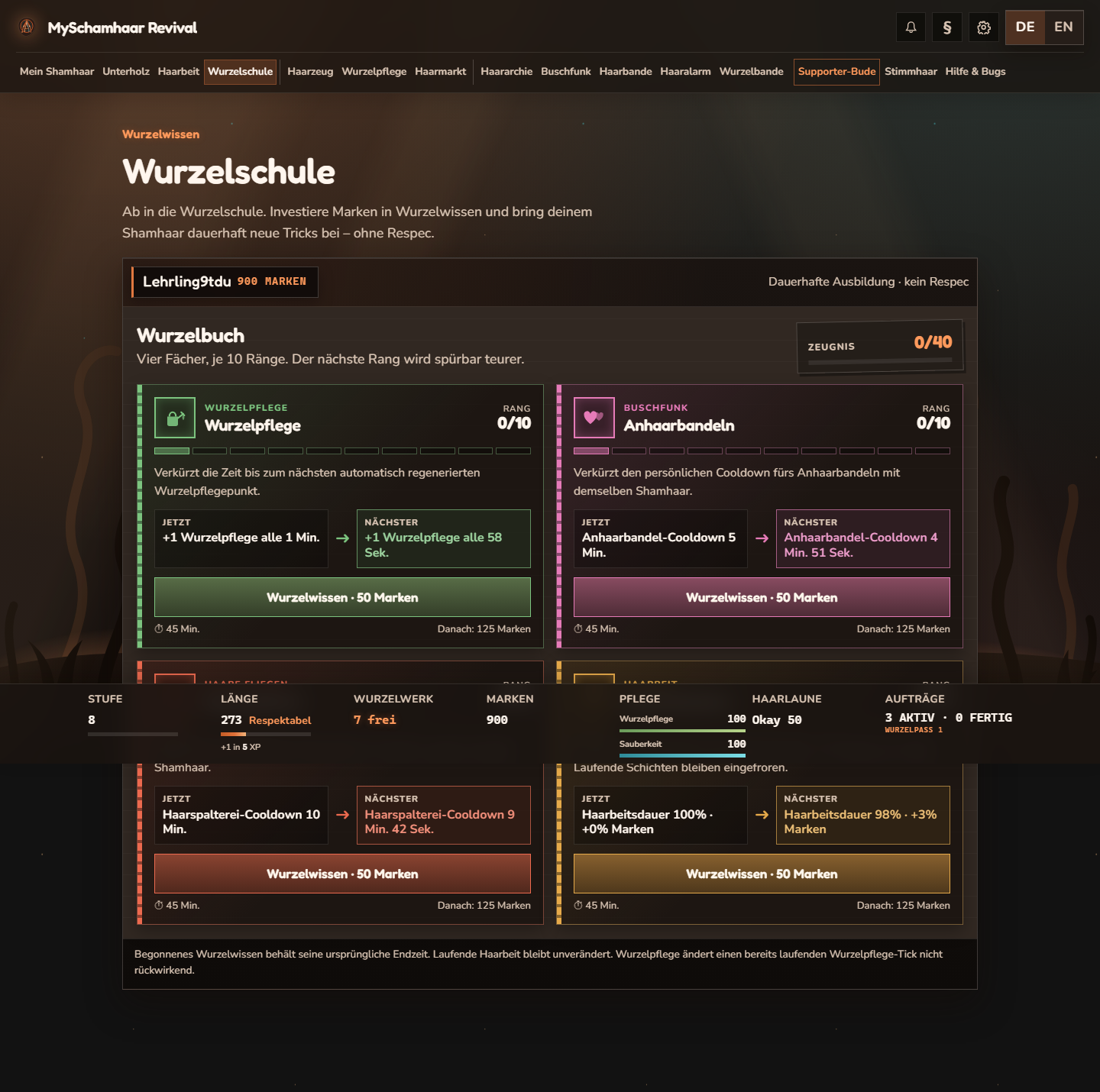Screen dimensions: 1100x1092
Task: Go to the Haarbande page
Action: click(x=626, y=72)
